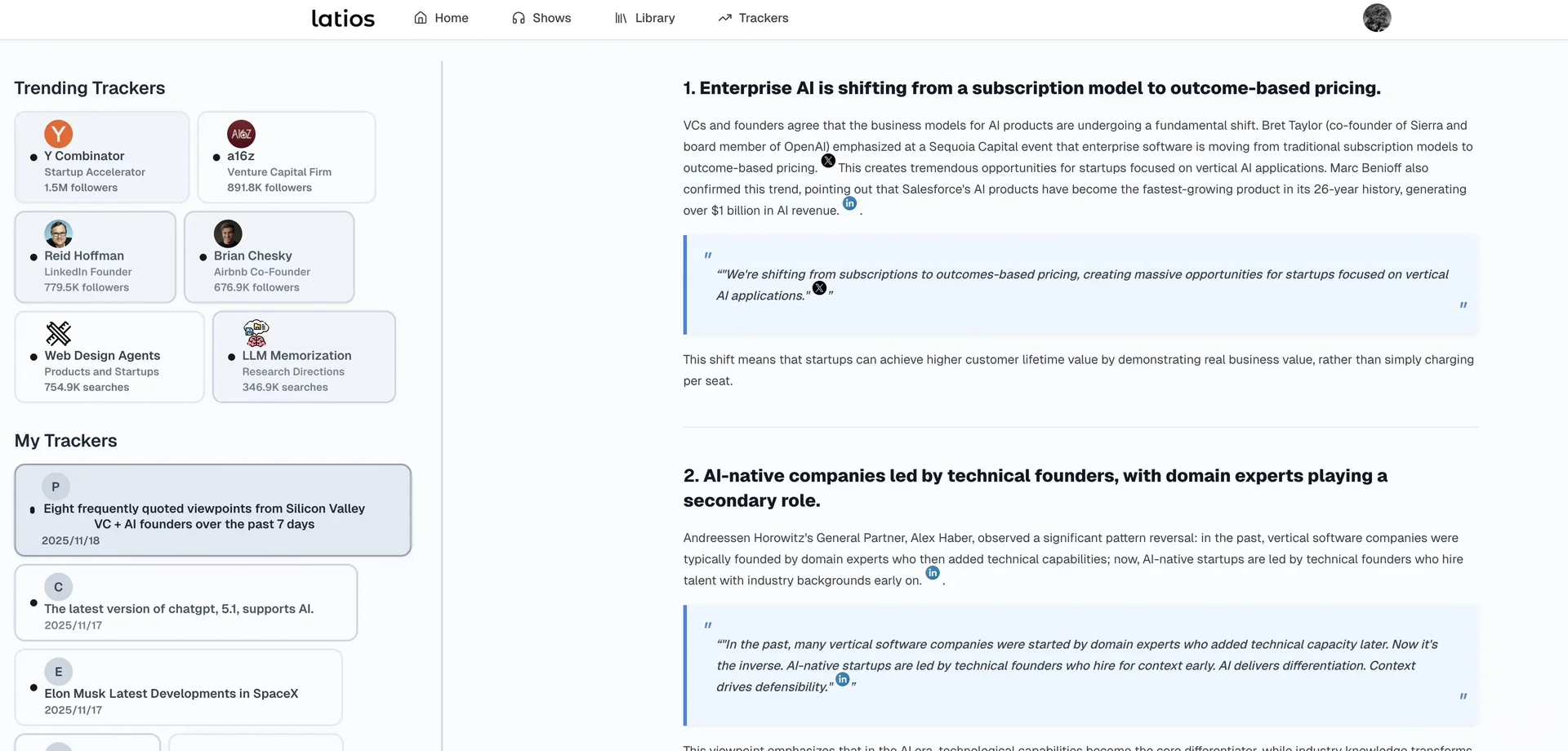Click the "Trending Trackers" heading
The image size is (1568, 751).
tap(90, 88)
